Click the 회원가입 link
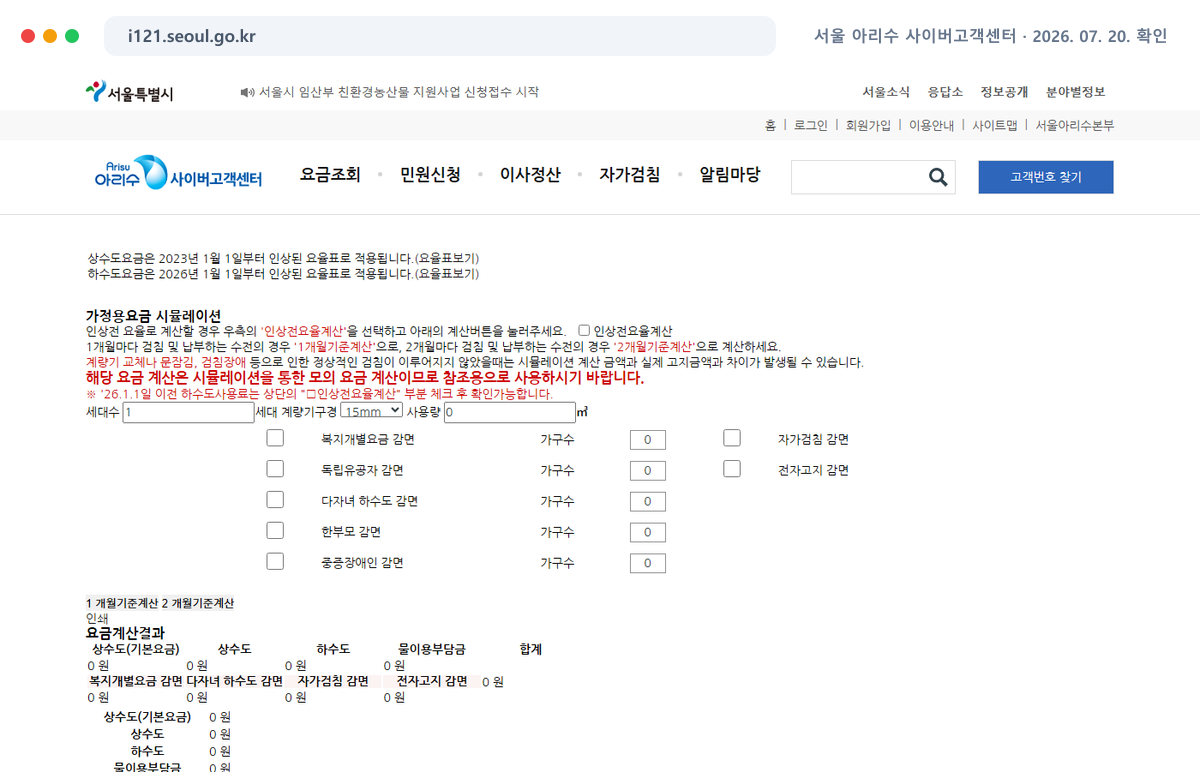This screenshot has width=1200, height=772. tap(868, 125)
